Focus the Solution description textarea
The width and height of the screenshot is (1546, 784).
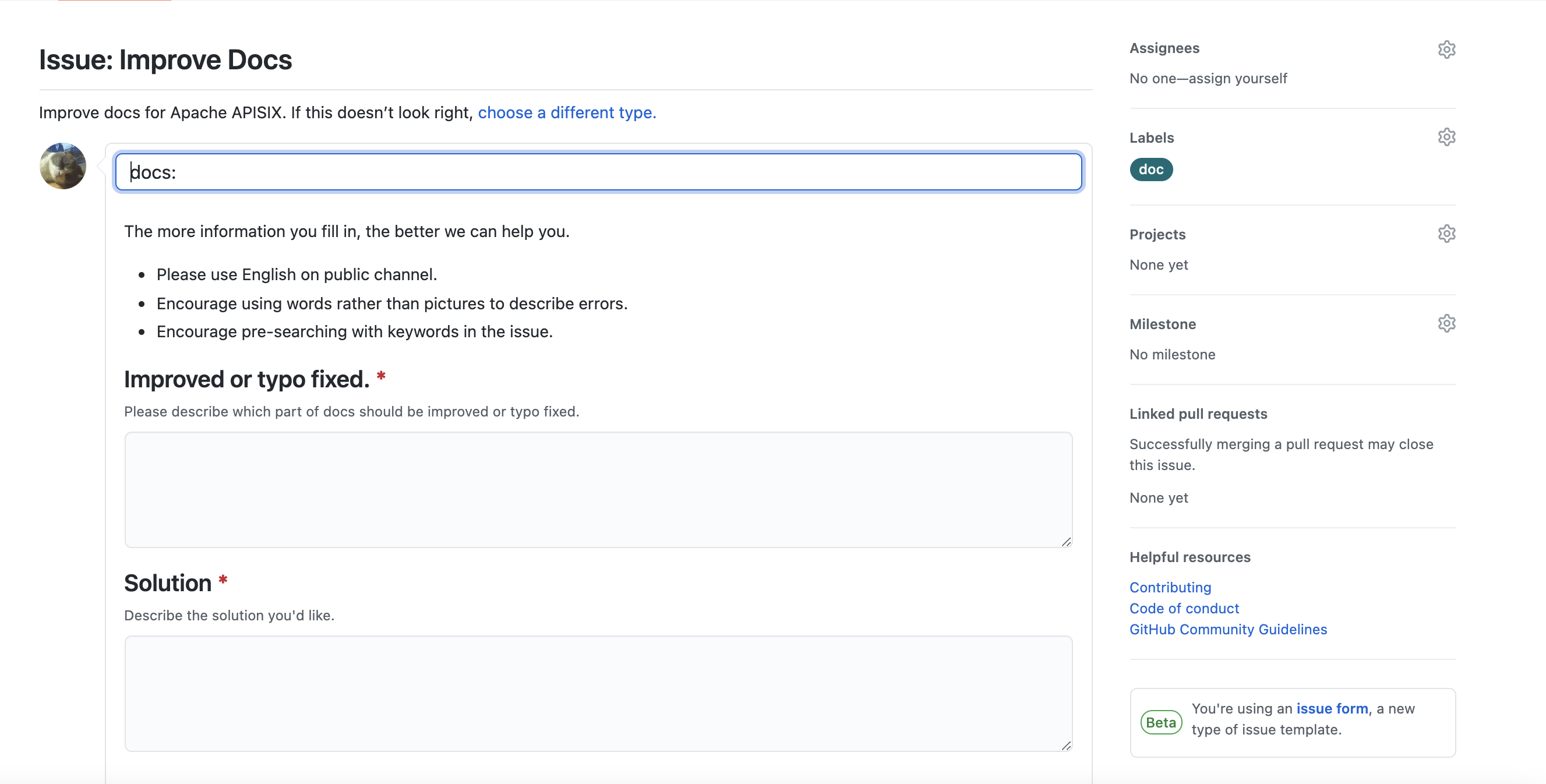pyautogui.click(x=598, y=693)
